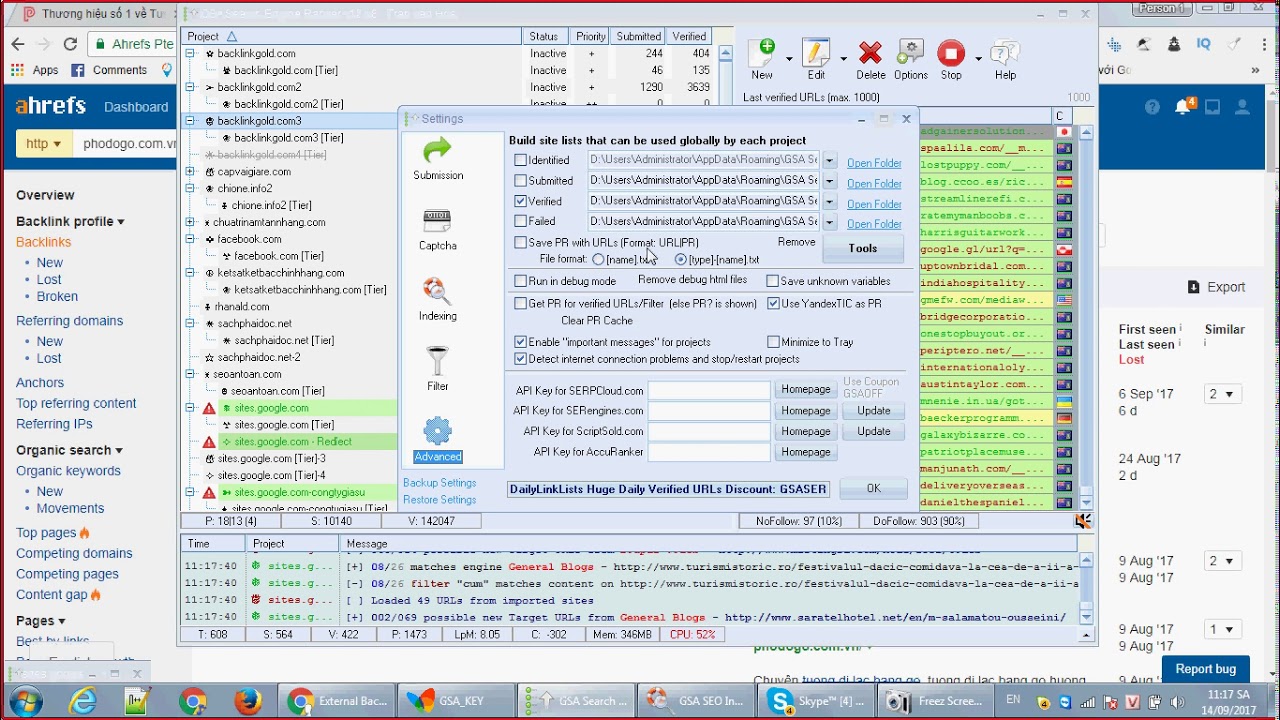Click the Tools button in Settings

[x=863, y=248]
